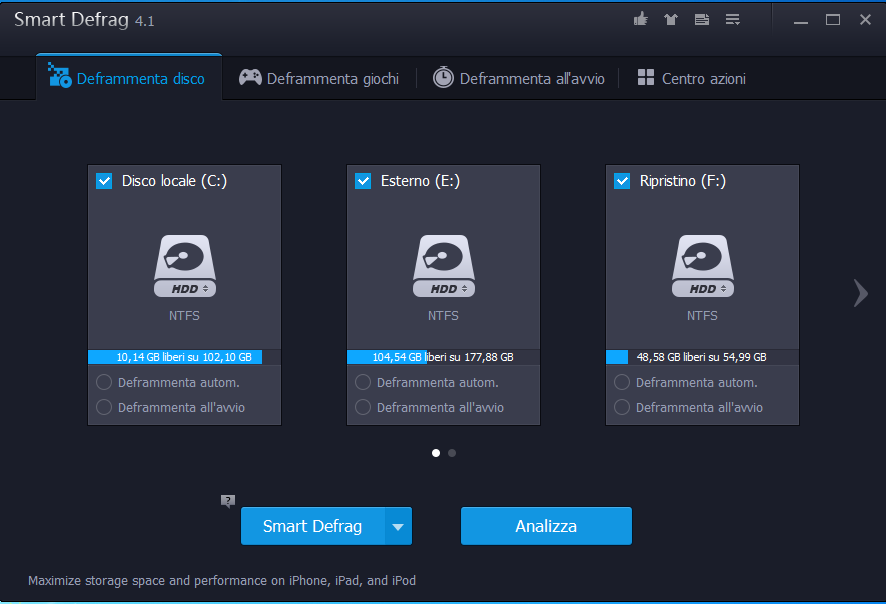Viewport: 886px width, 604px height.
Task: Click the C: drive free space bar
Action: pos(185,357)
